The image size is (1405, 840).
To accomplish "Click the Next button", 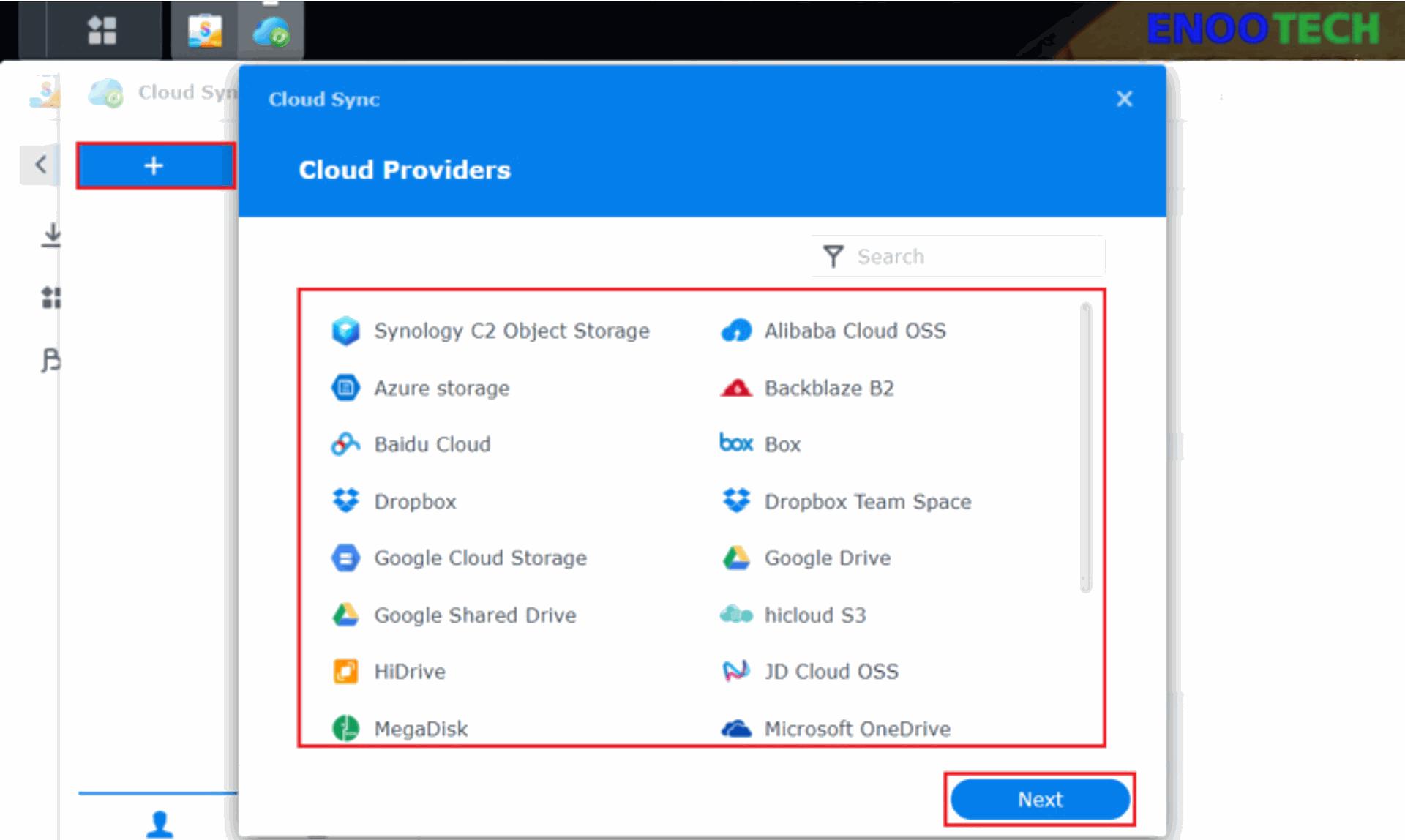I will pyautogui.click(x=1040, y=799).
